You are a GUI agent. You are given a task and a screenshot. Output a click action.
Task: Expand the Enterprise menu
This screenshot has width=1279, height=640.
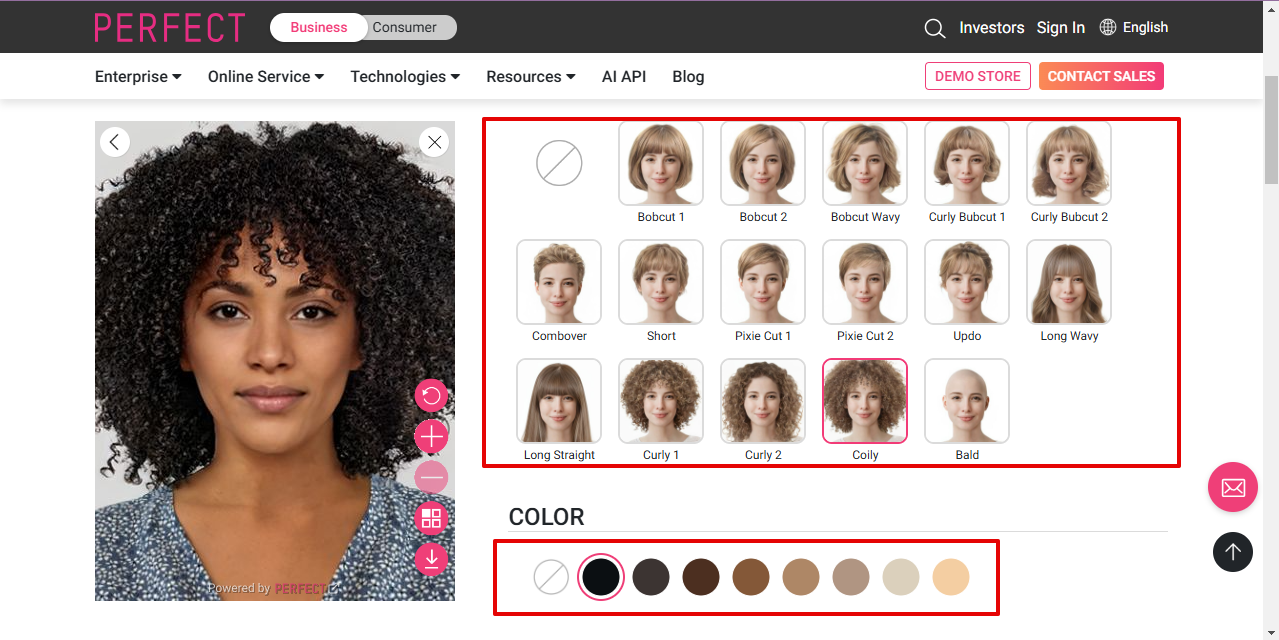point(138,76)
